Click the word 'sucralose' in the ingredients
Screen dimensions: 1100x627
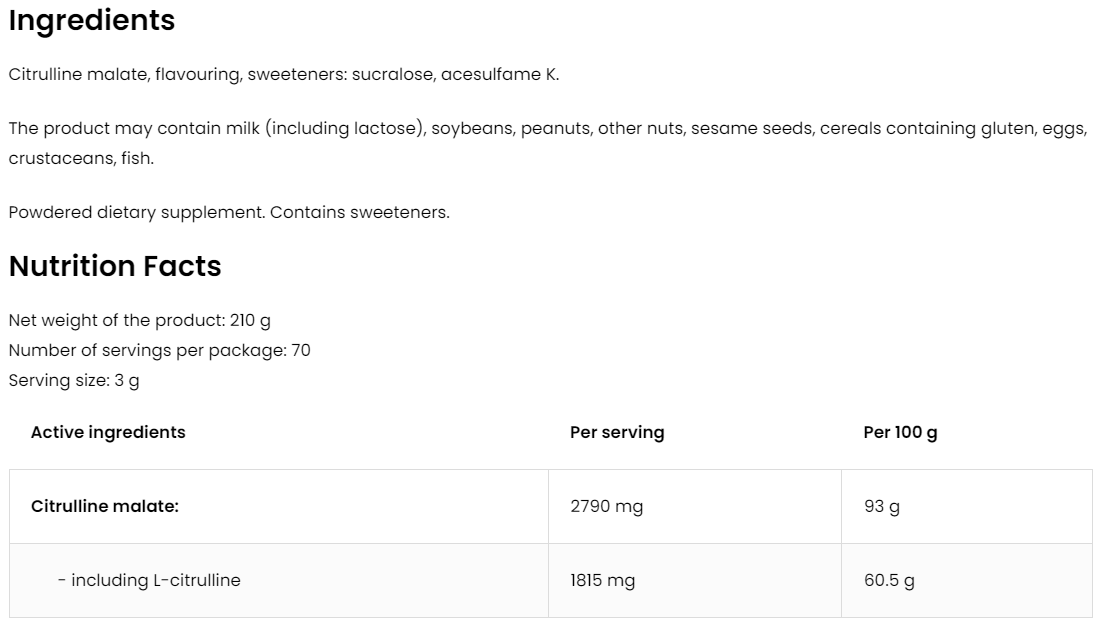coord(393,75)
